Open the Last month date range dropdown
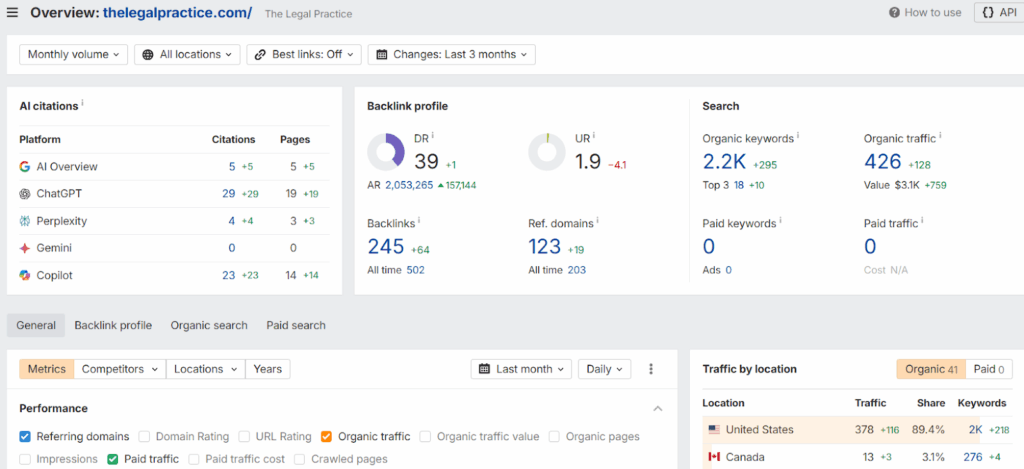Screen dimensions: 1024x469 (521, 369)
